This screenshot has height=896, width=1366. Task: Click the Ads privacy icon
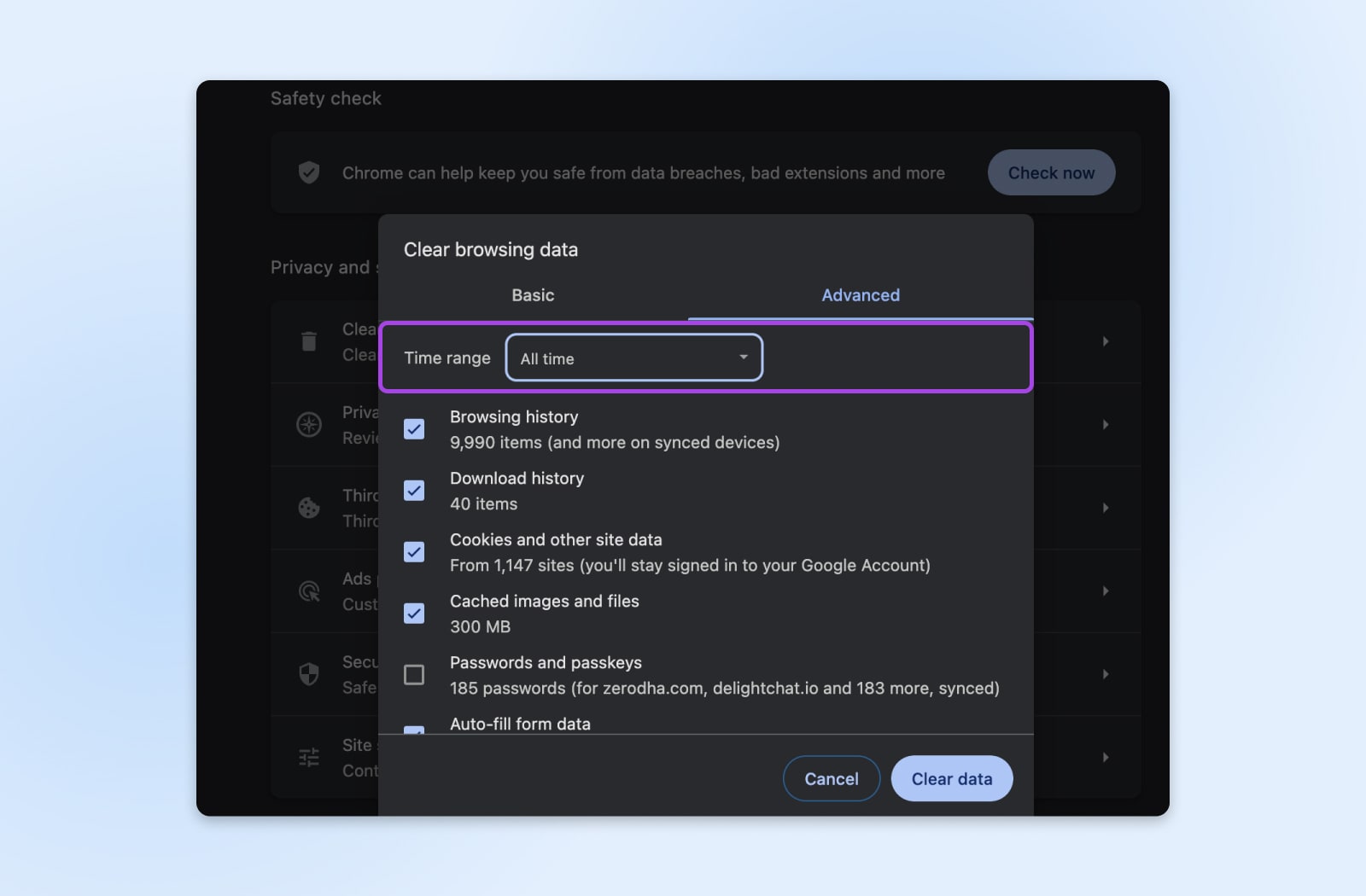tap(309, 591)
